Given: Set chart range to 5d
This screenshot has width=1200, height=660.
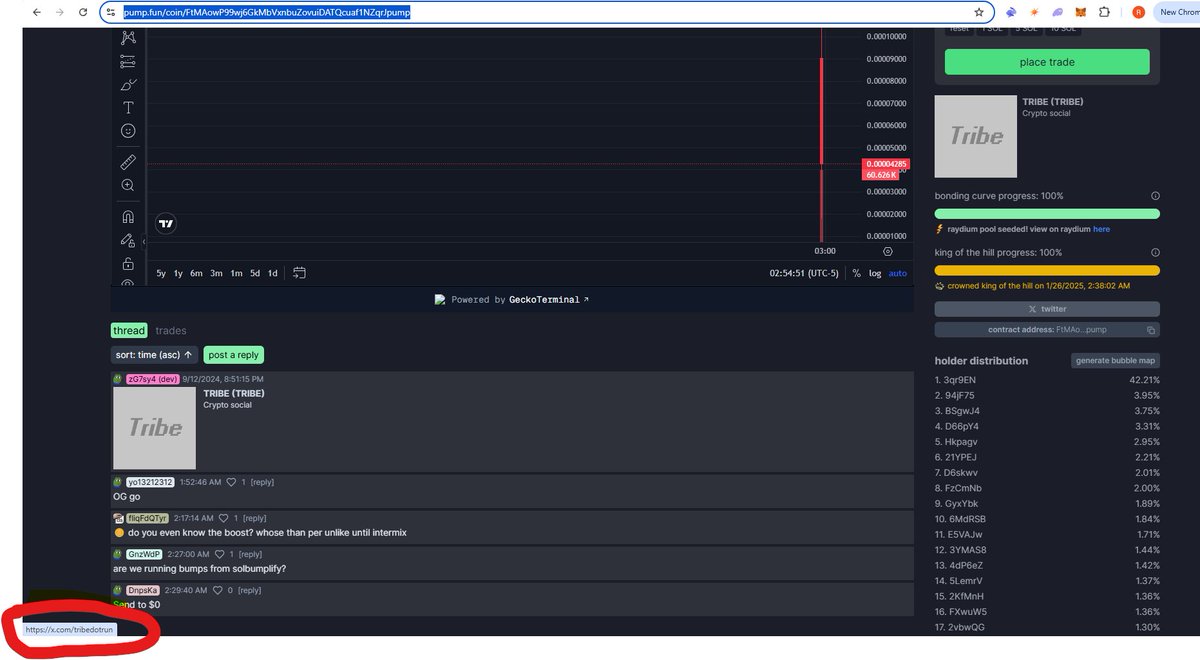Looking at the screenshot, I should click(255, 273).
